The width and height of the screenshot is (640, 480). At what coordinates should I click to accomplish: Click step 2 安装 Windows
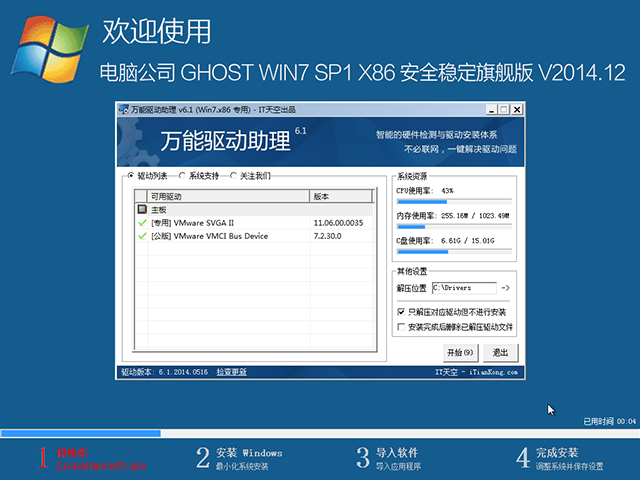239,458
